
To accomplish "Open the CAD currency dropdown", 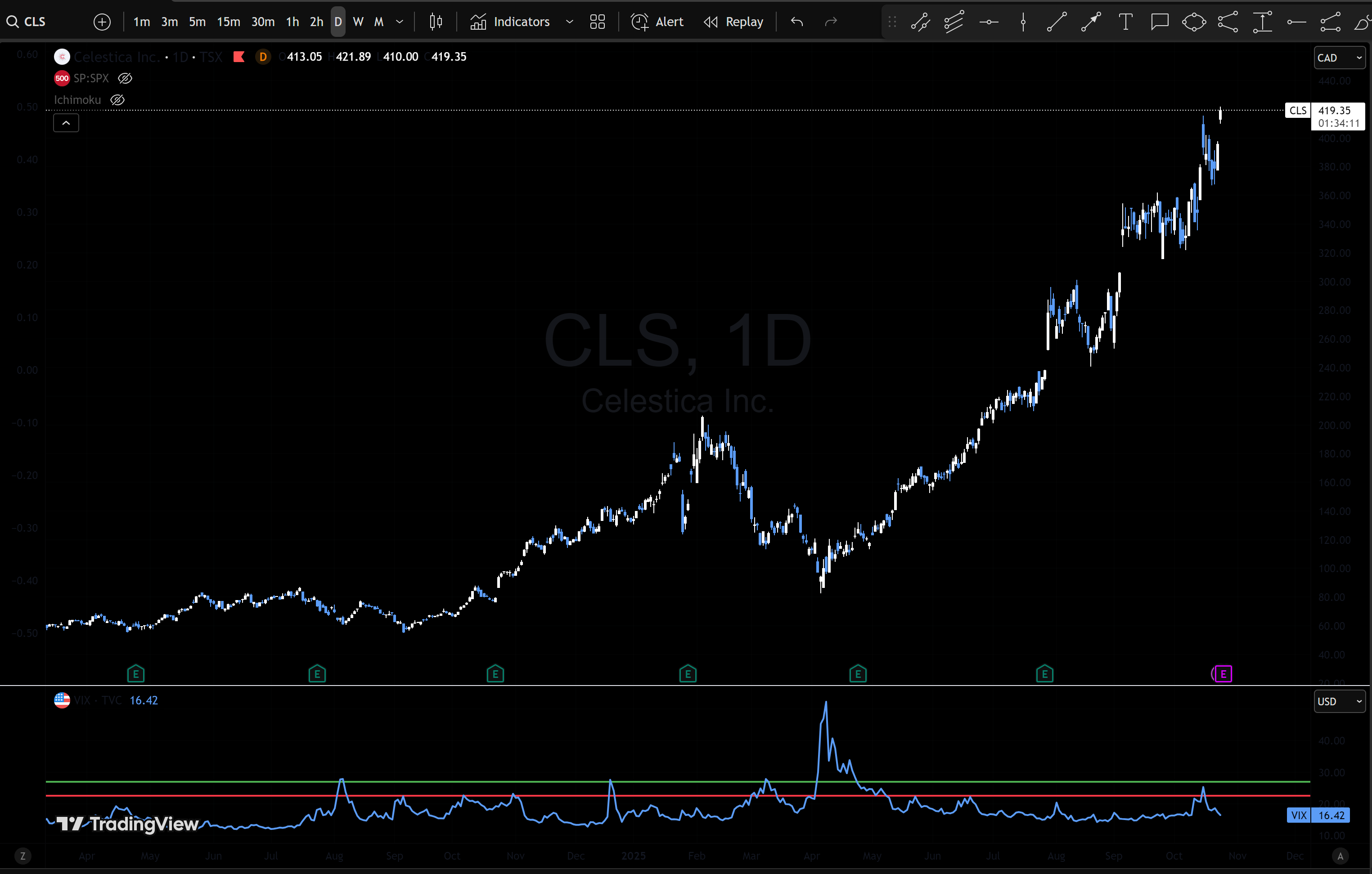I will pos(1340,58).
